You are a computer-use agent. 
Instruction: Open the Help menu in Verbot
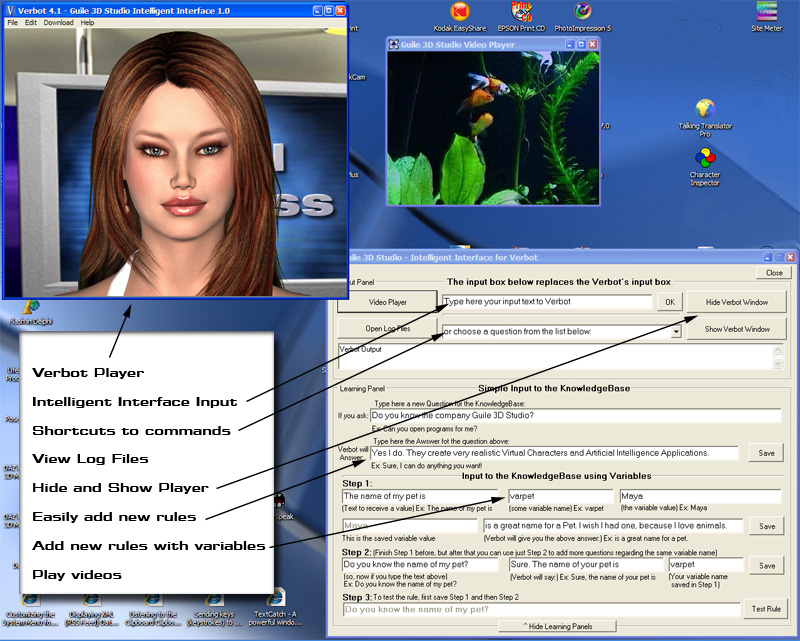click(87, 22)
